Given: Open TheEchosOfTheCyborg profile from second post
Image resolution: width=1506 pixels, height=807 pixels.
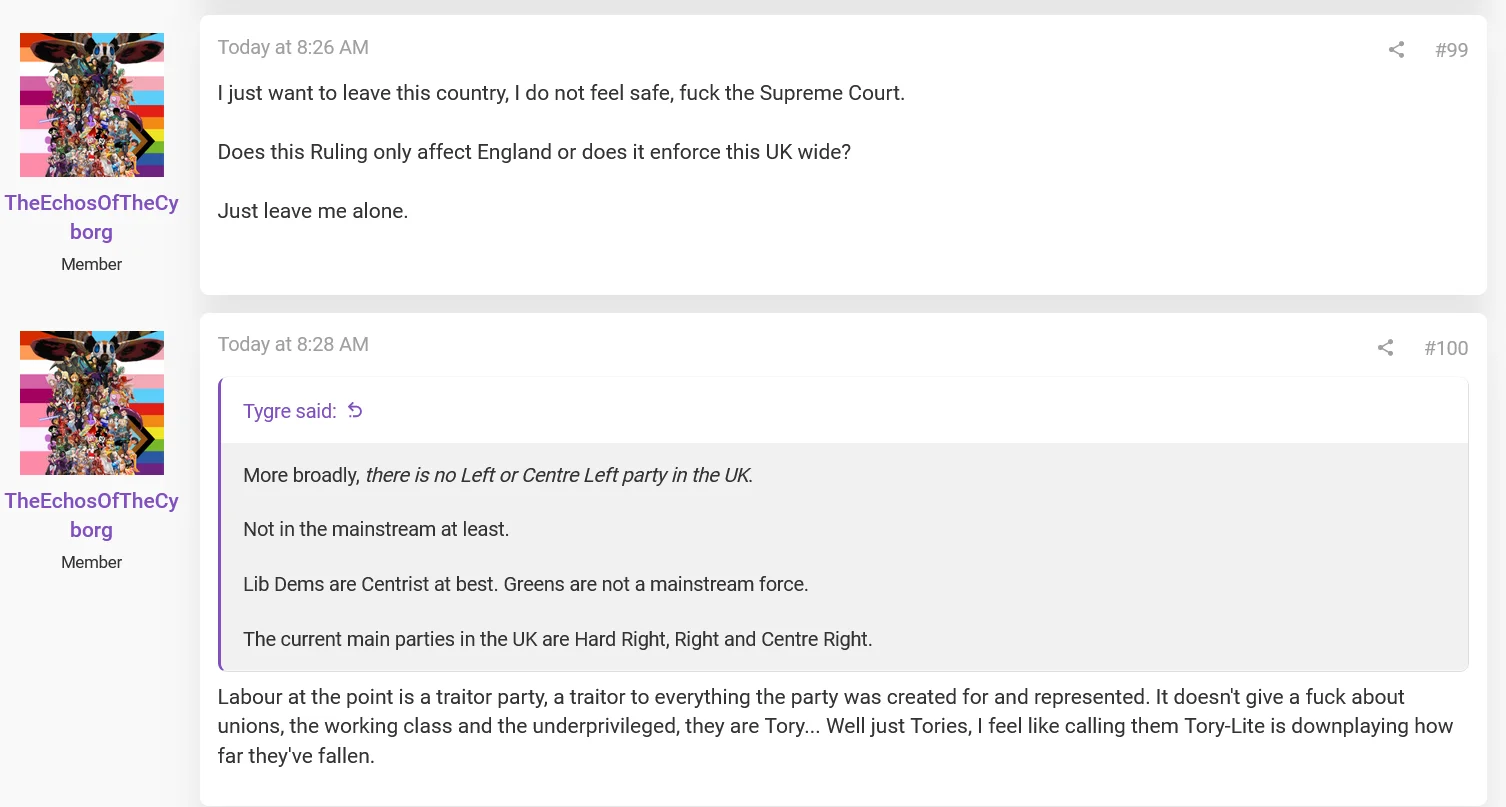Looking at the screenshot, I should coord(92,515).
